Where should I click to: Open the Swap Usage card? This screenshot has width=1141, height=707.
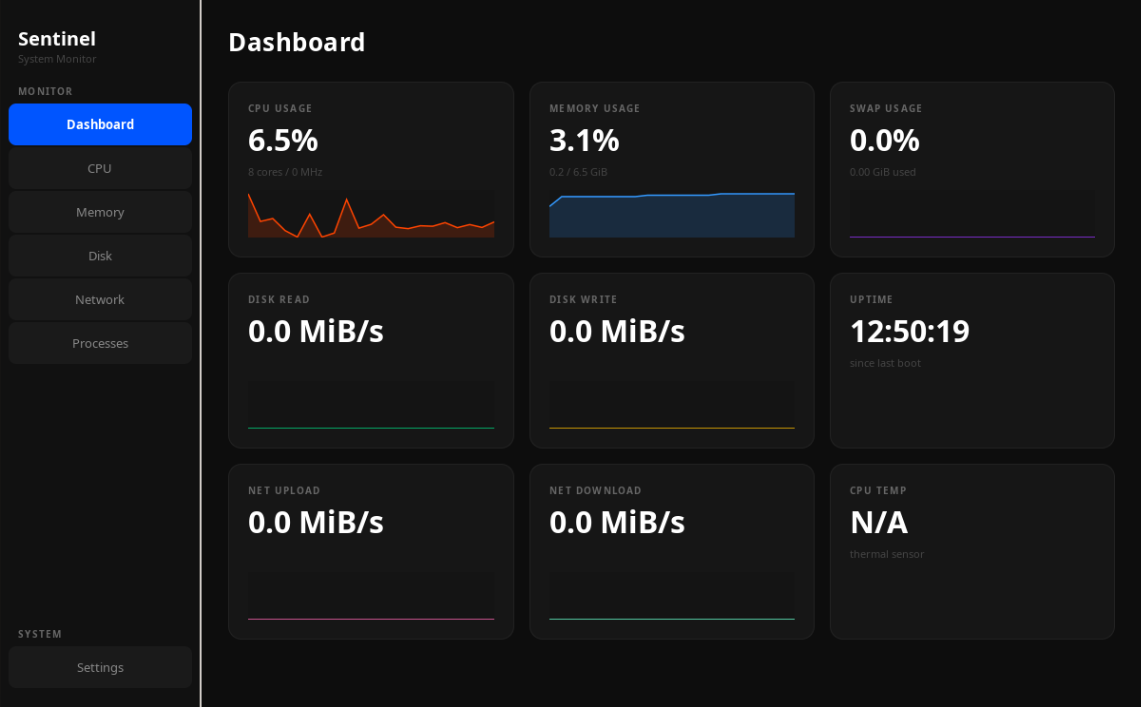coord(972,168)
